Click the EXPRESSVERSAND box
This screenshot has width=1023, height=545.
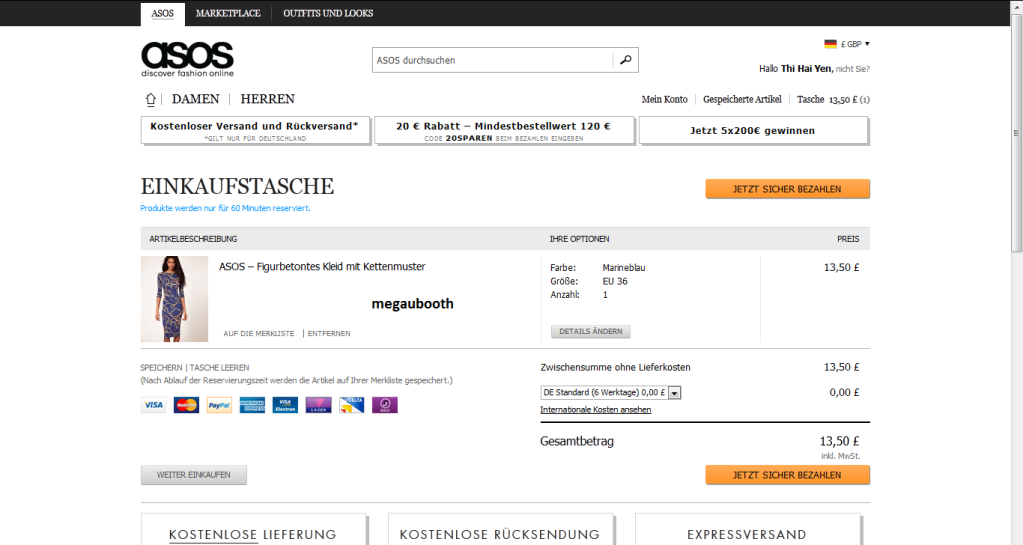click(747, 529)
